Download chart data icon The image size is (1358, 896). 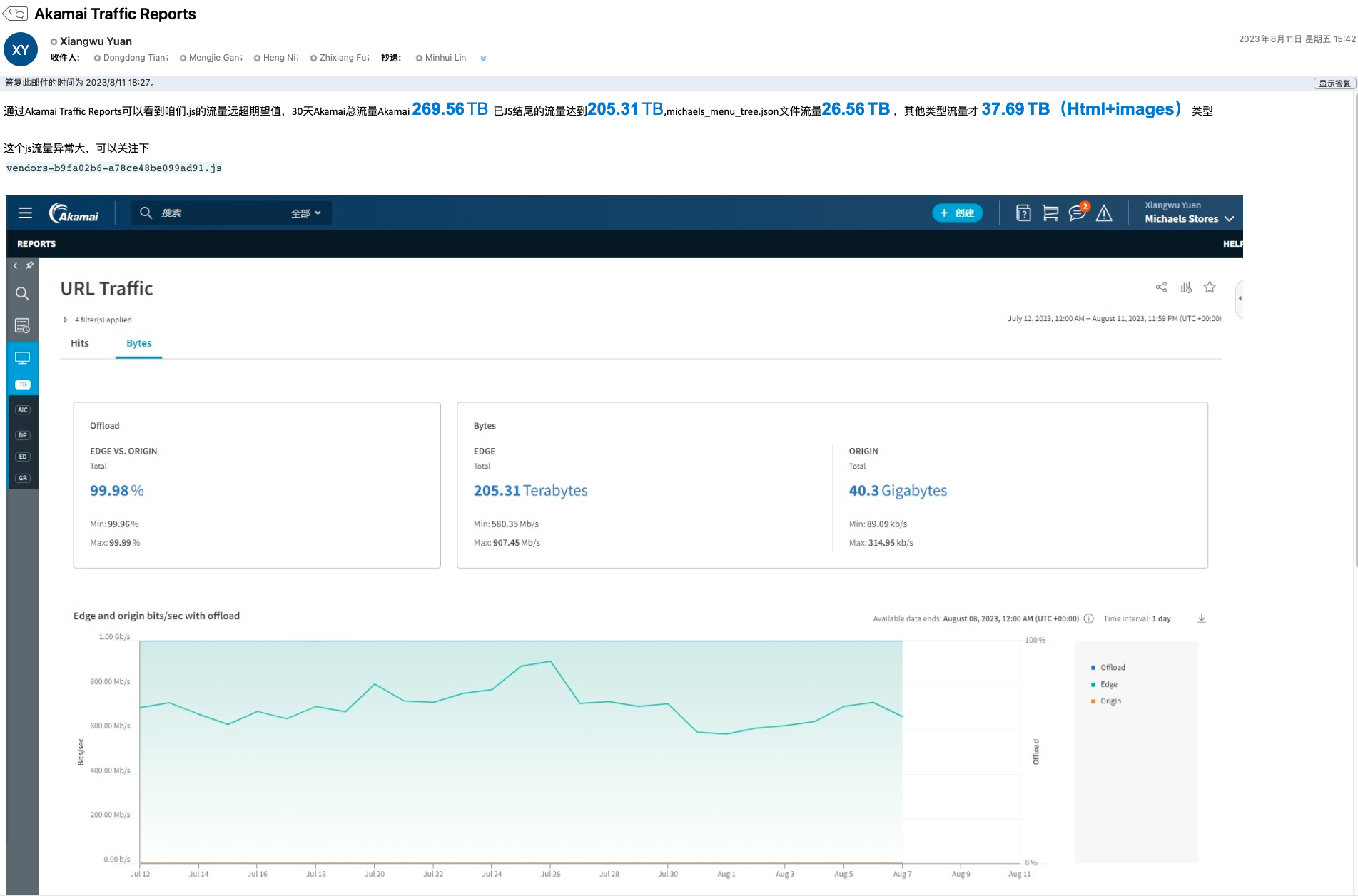[1202, 618]
